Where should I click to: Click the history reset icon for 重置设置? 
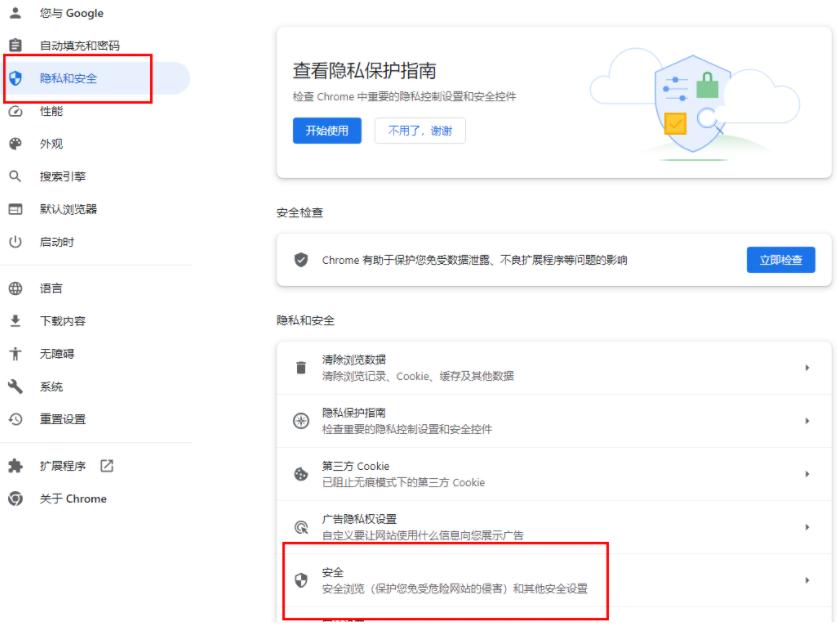pos(15,419)
